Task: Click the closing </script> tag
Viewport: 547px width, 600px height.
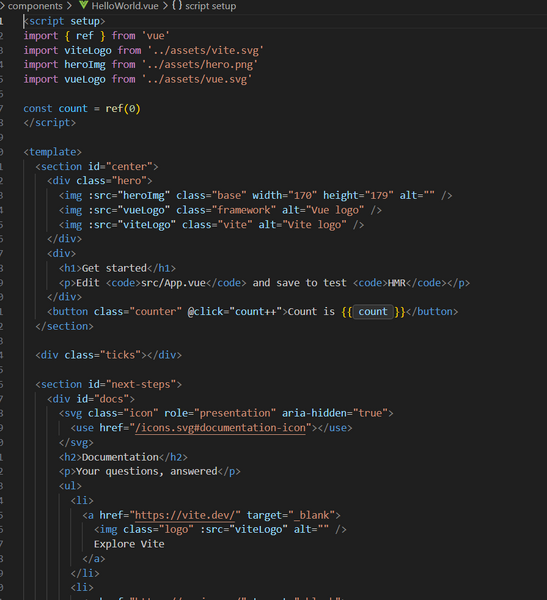Action: click(50, 123)
